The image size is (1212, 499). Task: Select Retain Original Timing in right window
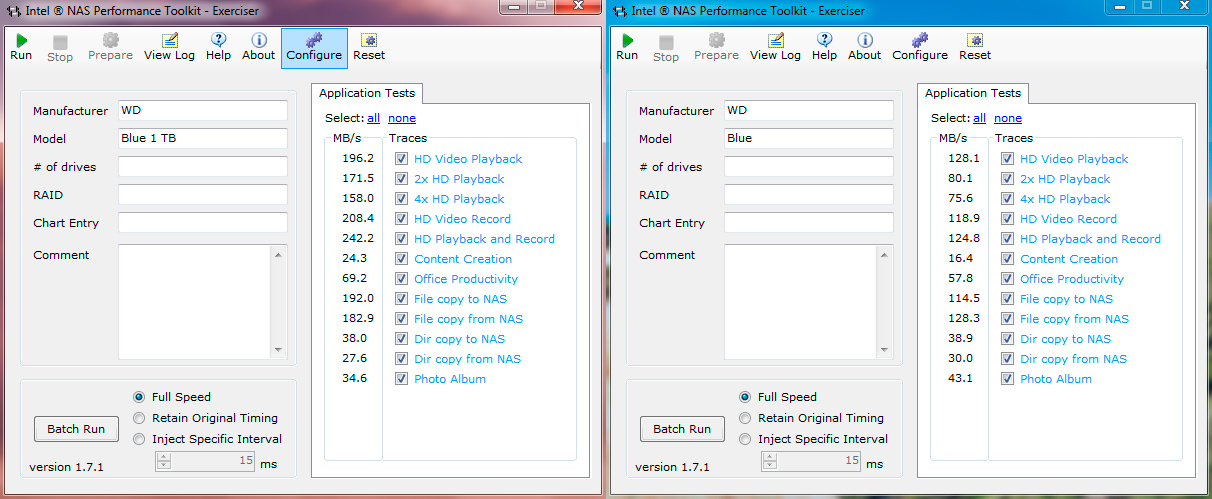[x=745, y=418]
